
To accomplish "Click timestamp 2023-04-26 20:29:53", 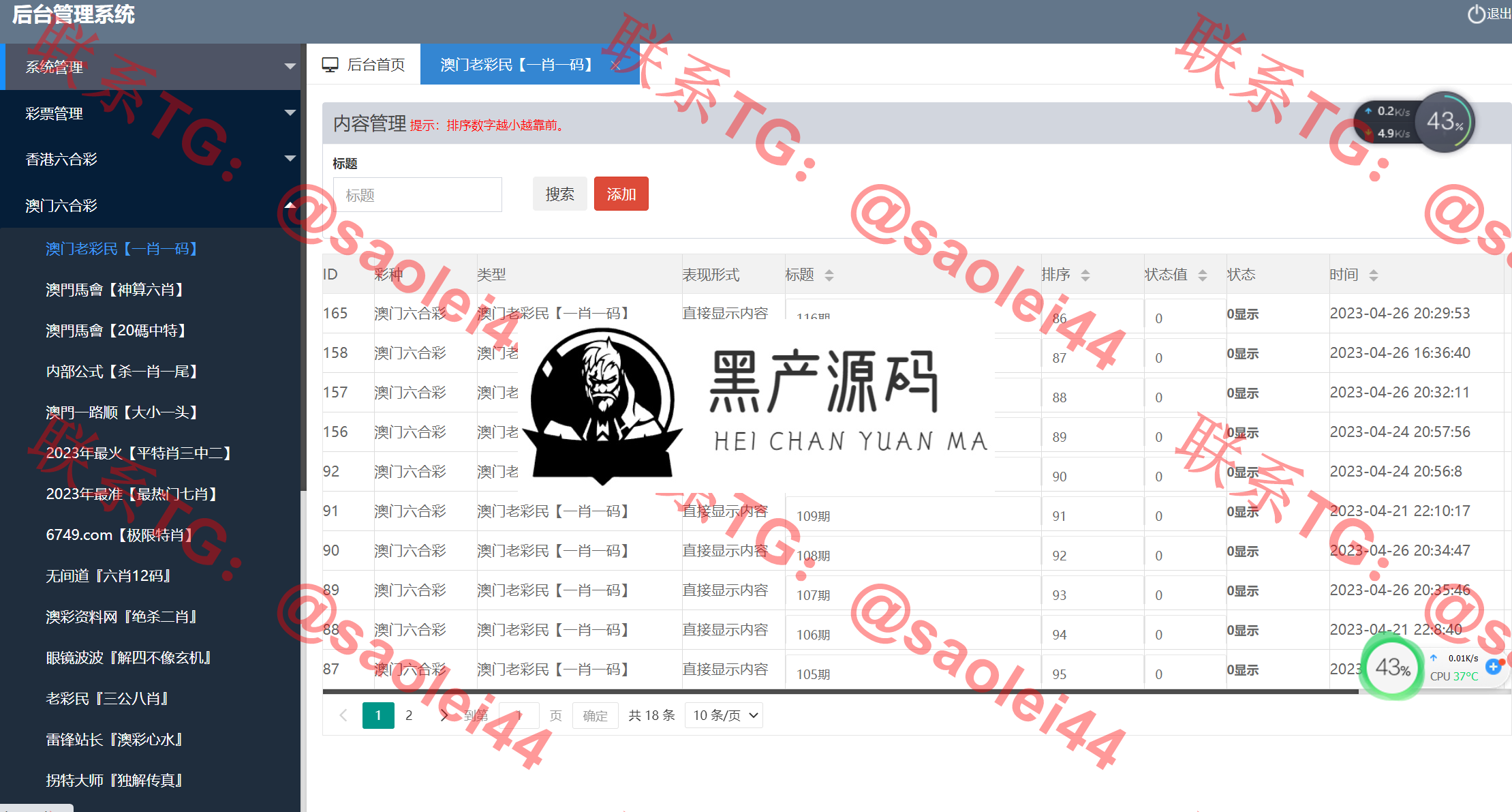I will (x=1400, y=313).
